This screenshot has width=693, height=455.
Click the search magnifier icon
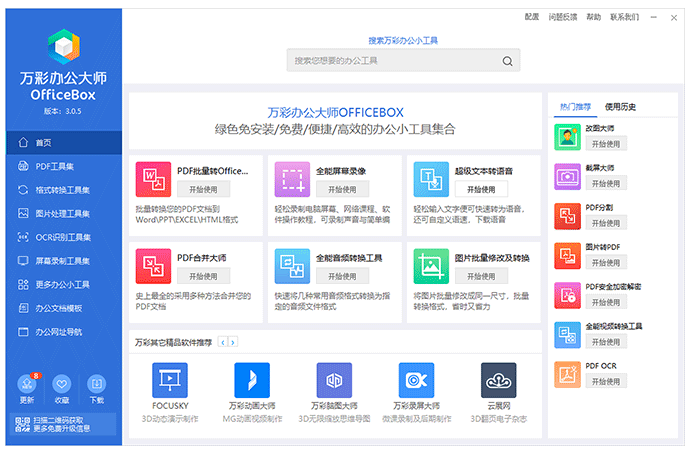point(508,61)
